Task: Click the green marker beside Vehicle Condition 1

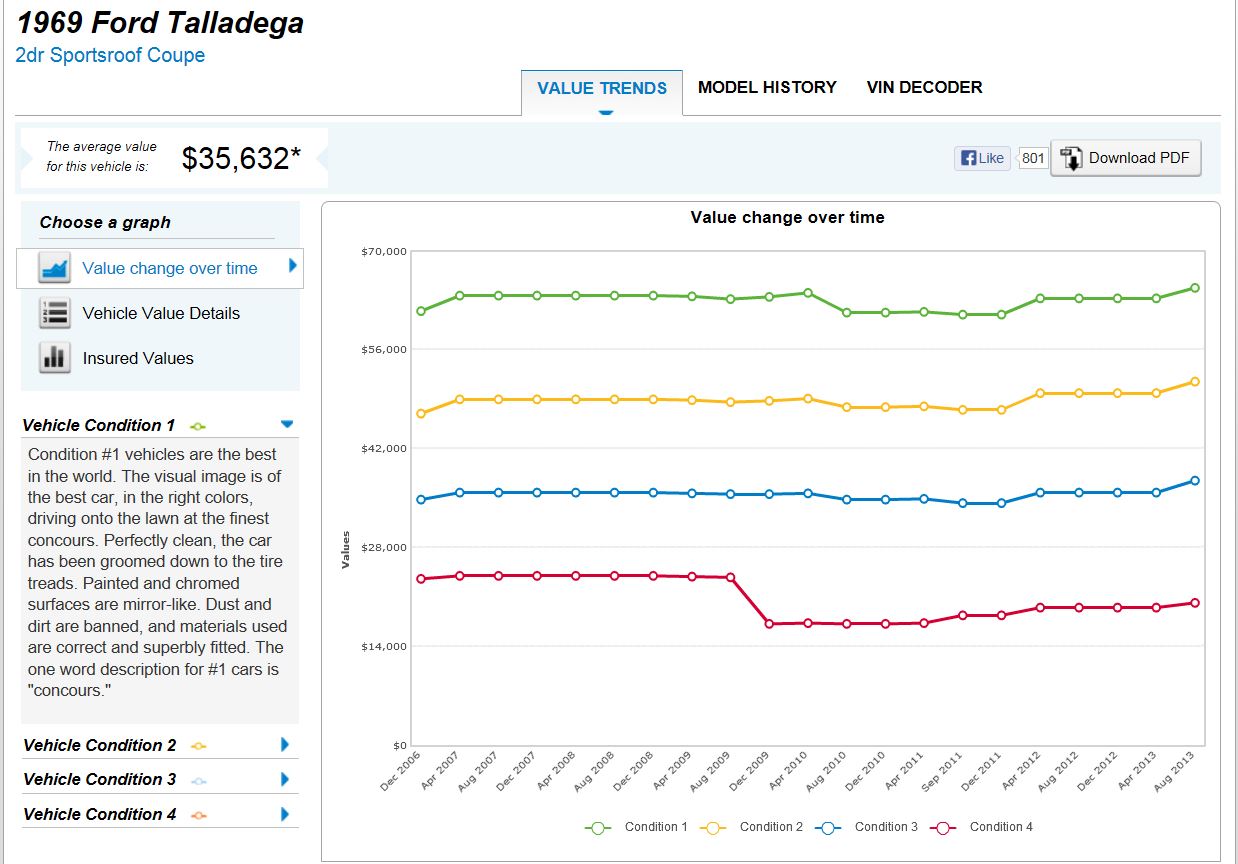Action: (x=198, y=427)
